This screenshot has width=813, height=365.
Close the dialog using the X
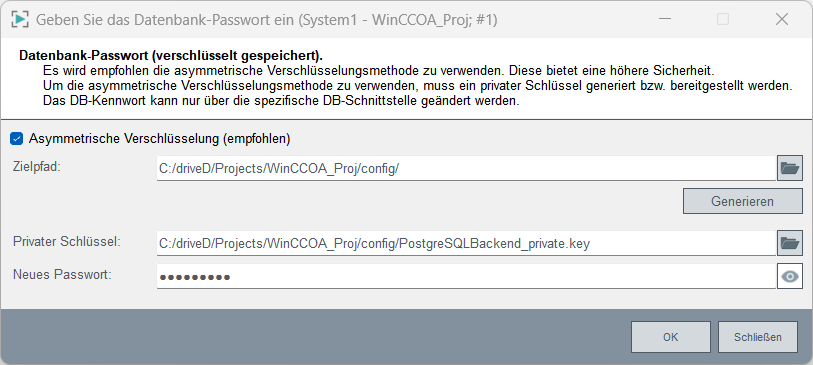coord(782,20)
